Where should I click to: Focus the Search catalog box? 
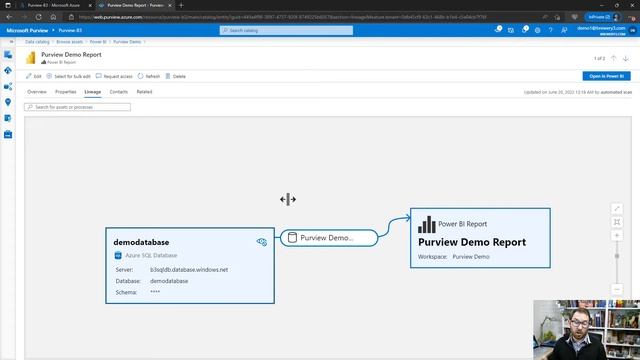click(286, 30)
